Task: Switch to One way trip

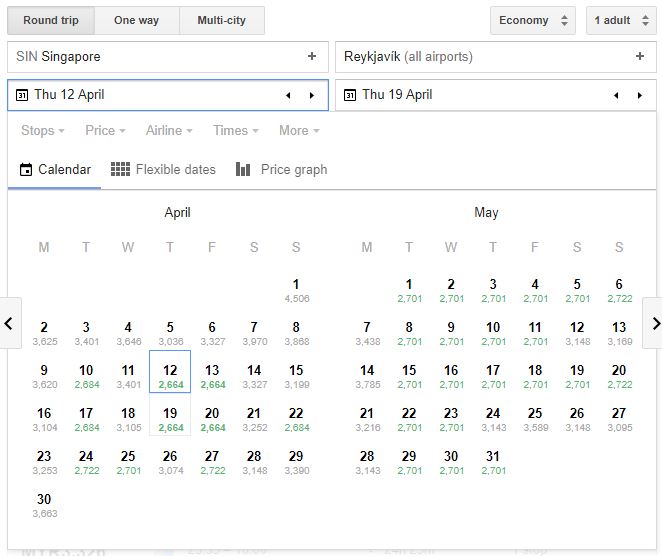Action: point(137,20)
